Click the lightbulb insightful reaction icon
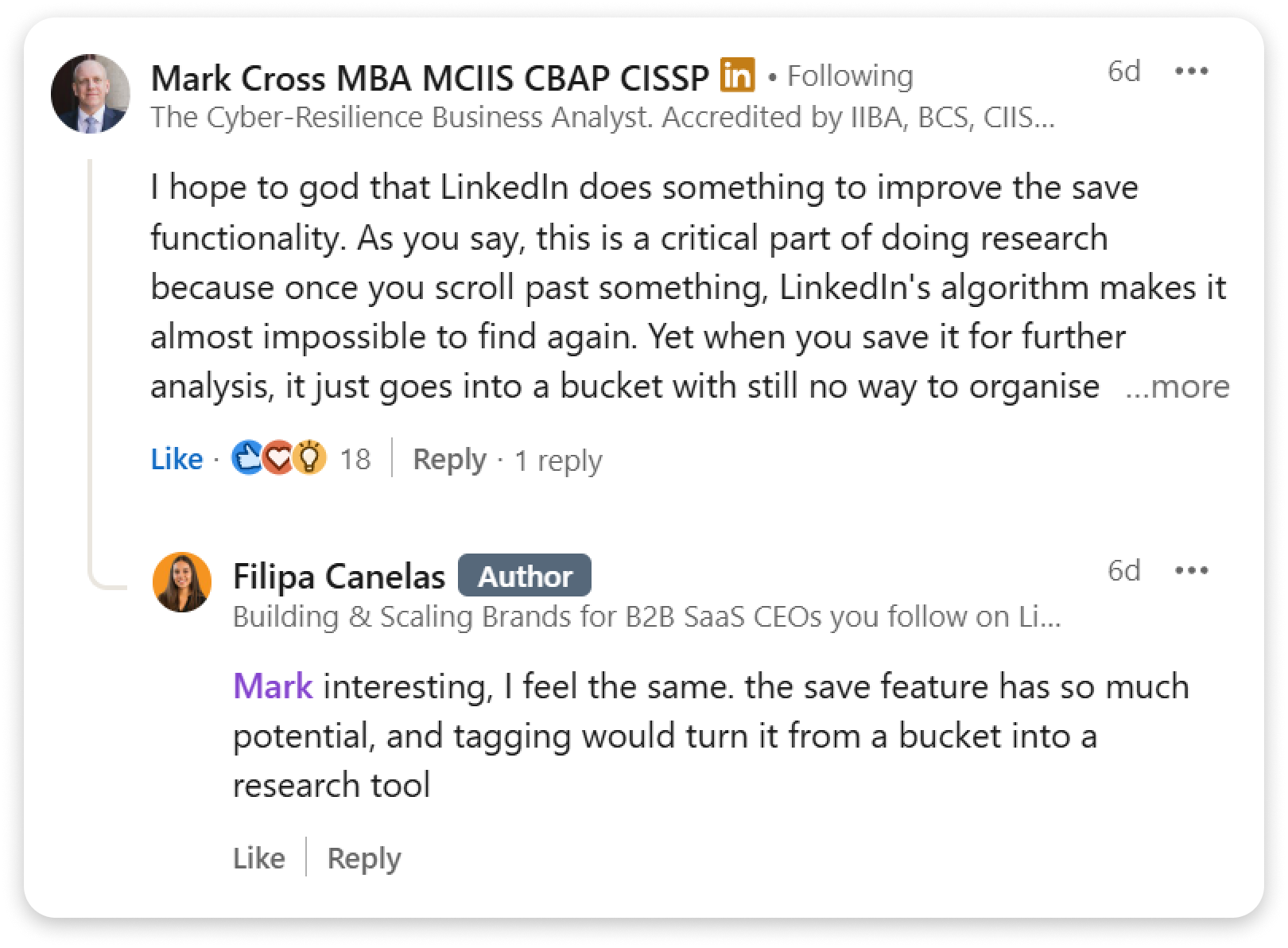 [x=310, y=459]
